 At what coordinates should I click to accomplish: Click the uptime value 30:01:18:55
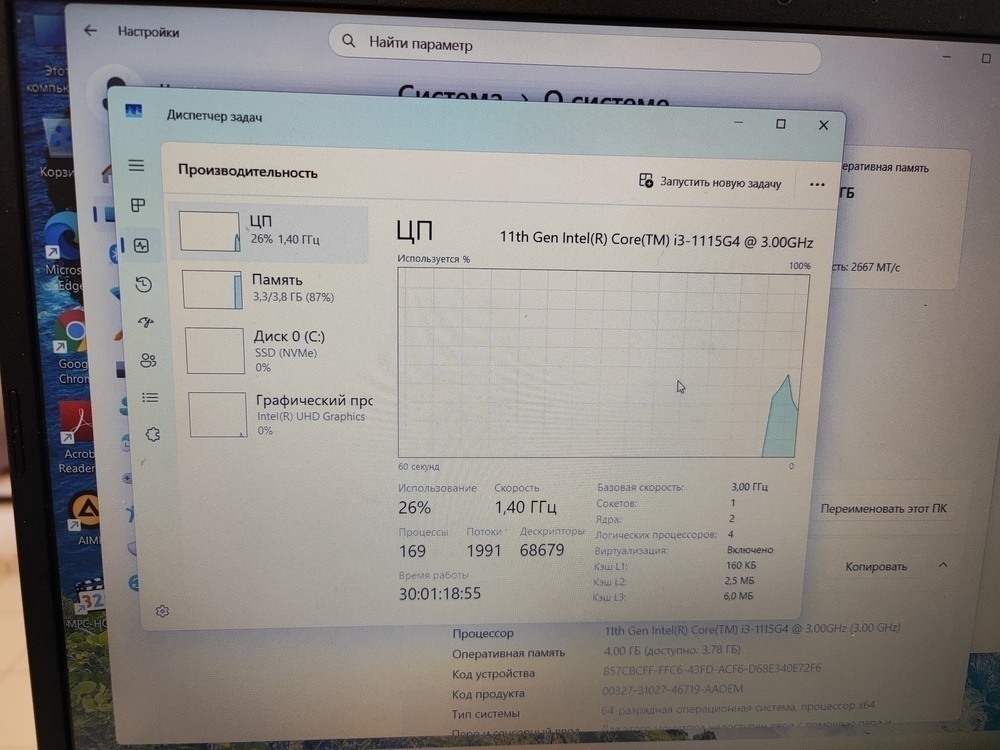pyautogui.click(x=440, y=594)
